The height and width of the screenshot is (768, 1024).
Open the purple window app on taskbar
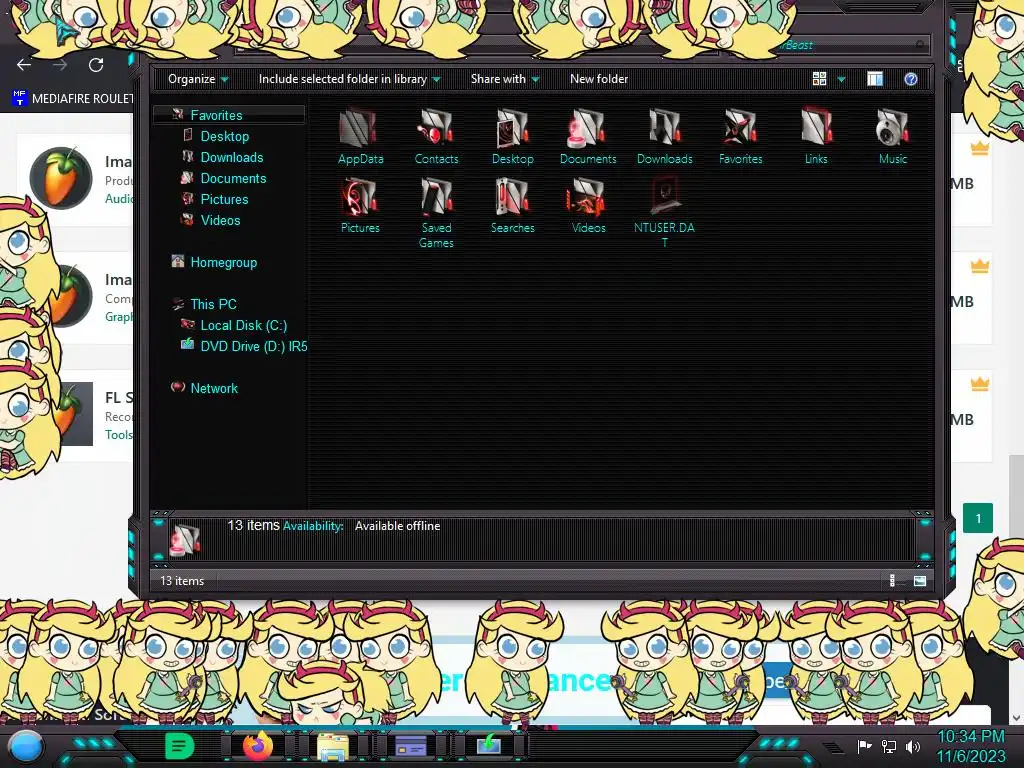[x=411, y=746]
